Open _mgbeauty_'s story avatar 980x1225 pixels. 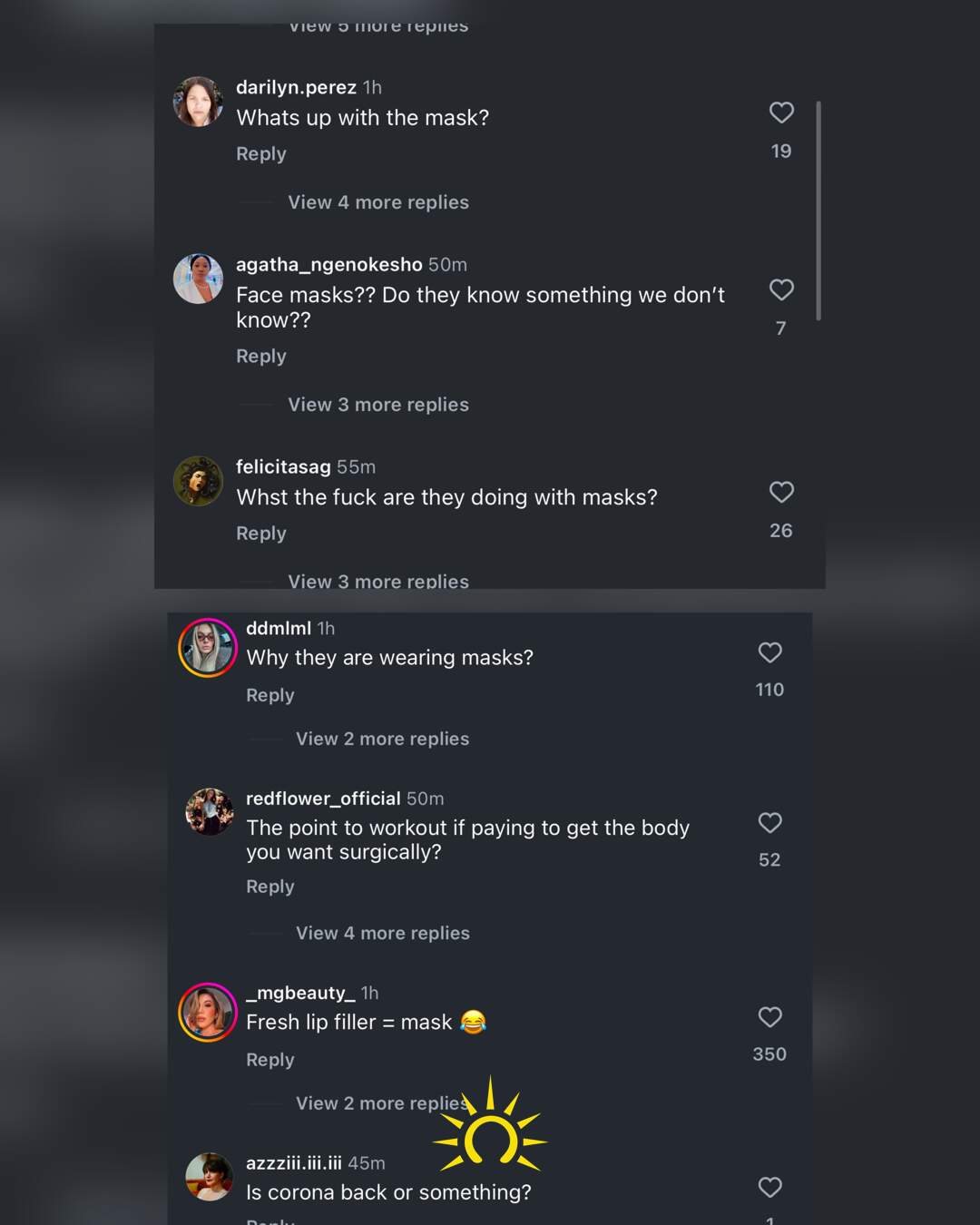208,1012
